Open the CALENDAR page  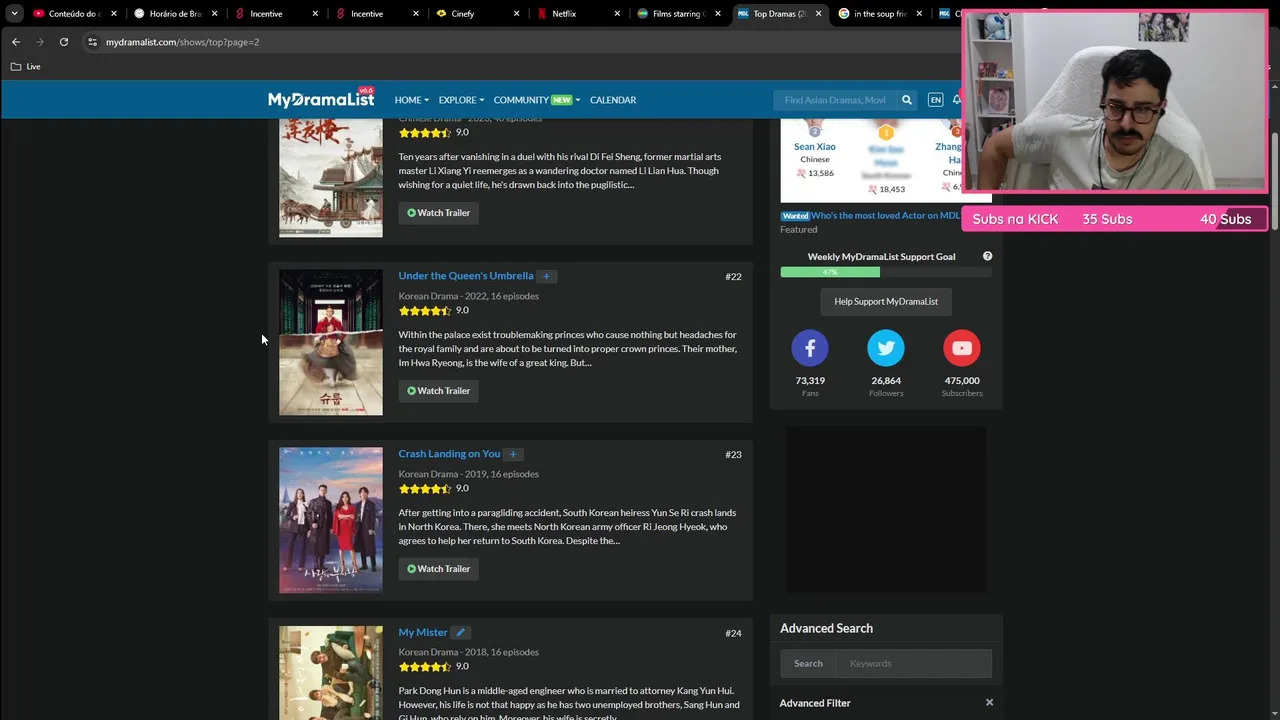pos(613,100)
